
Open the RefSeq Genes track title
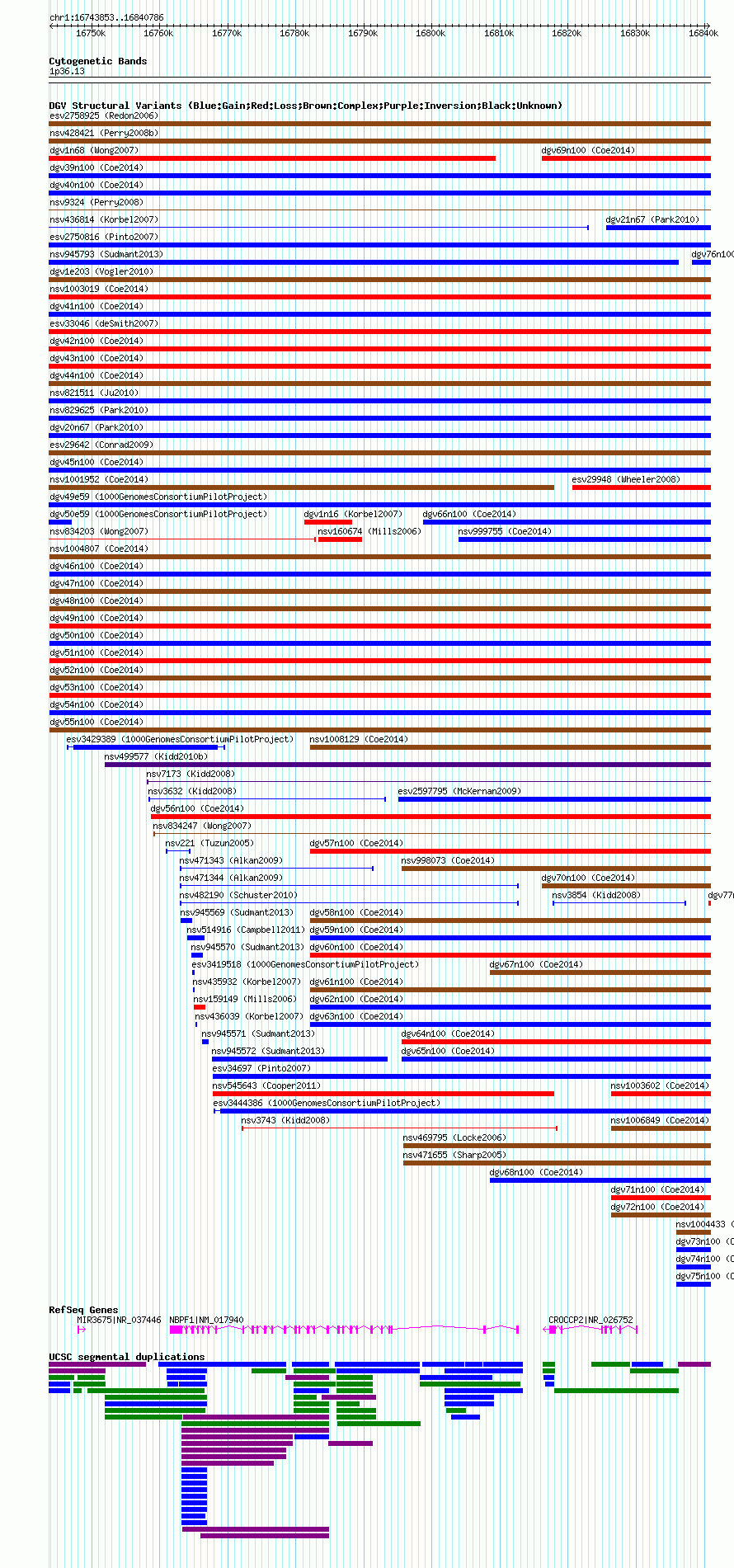[83, 1310]
